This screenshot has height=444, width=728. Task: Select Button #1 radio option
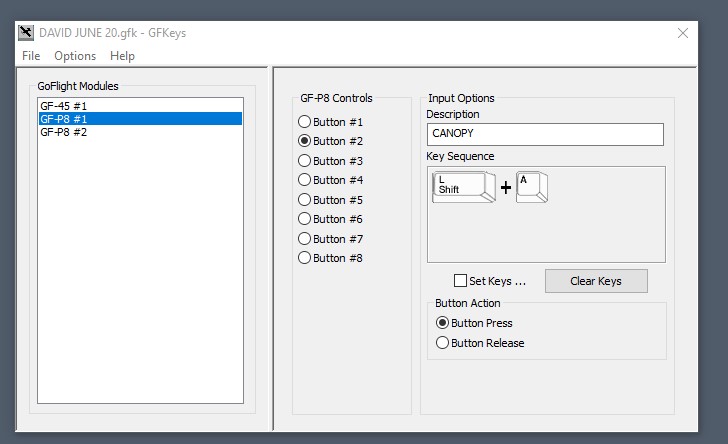click(x=305, y=122)
